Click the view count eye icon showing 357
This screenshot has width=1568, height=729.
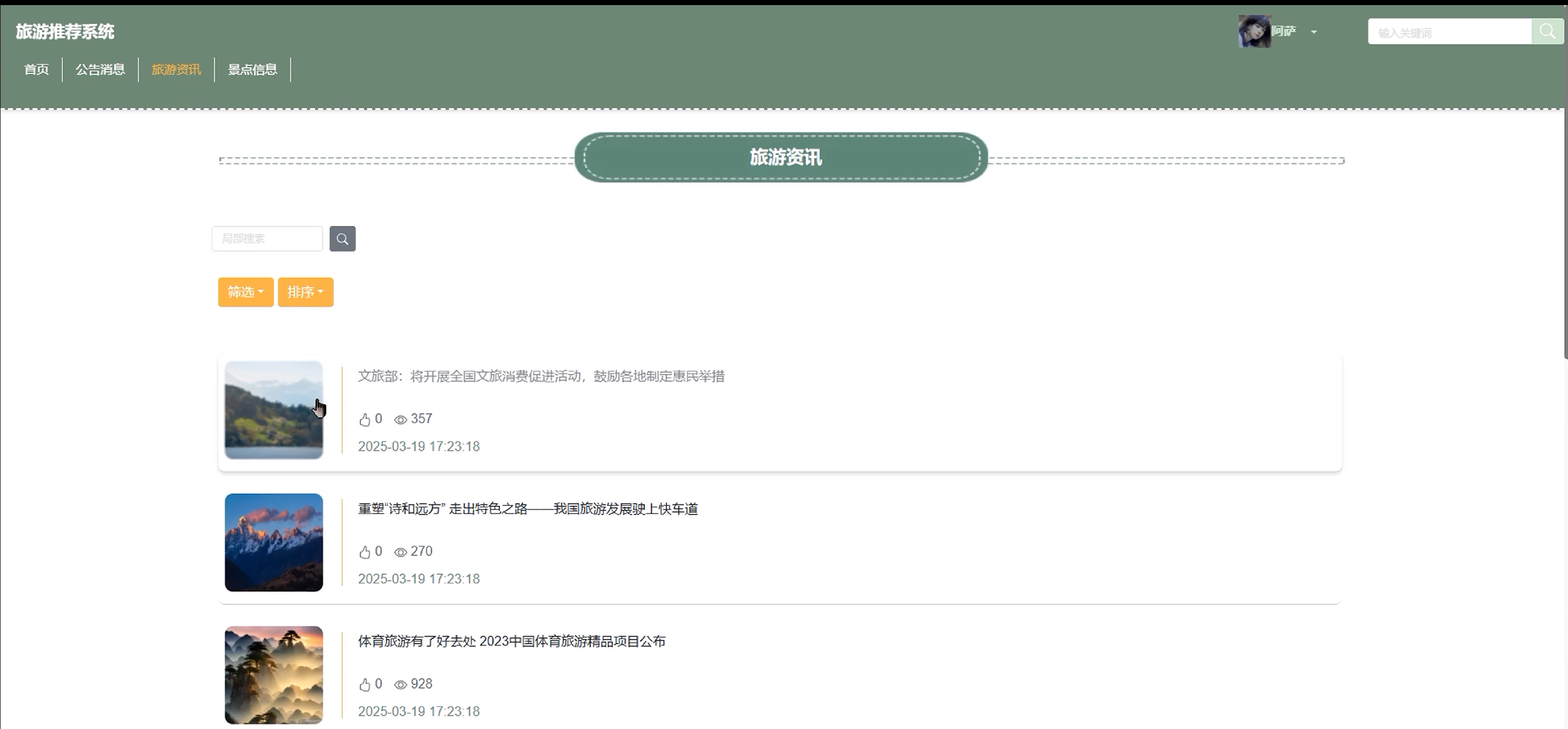pyautogui.click(x=400, y=419)
